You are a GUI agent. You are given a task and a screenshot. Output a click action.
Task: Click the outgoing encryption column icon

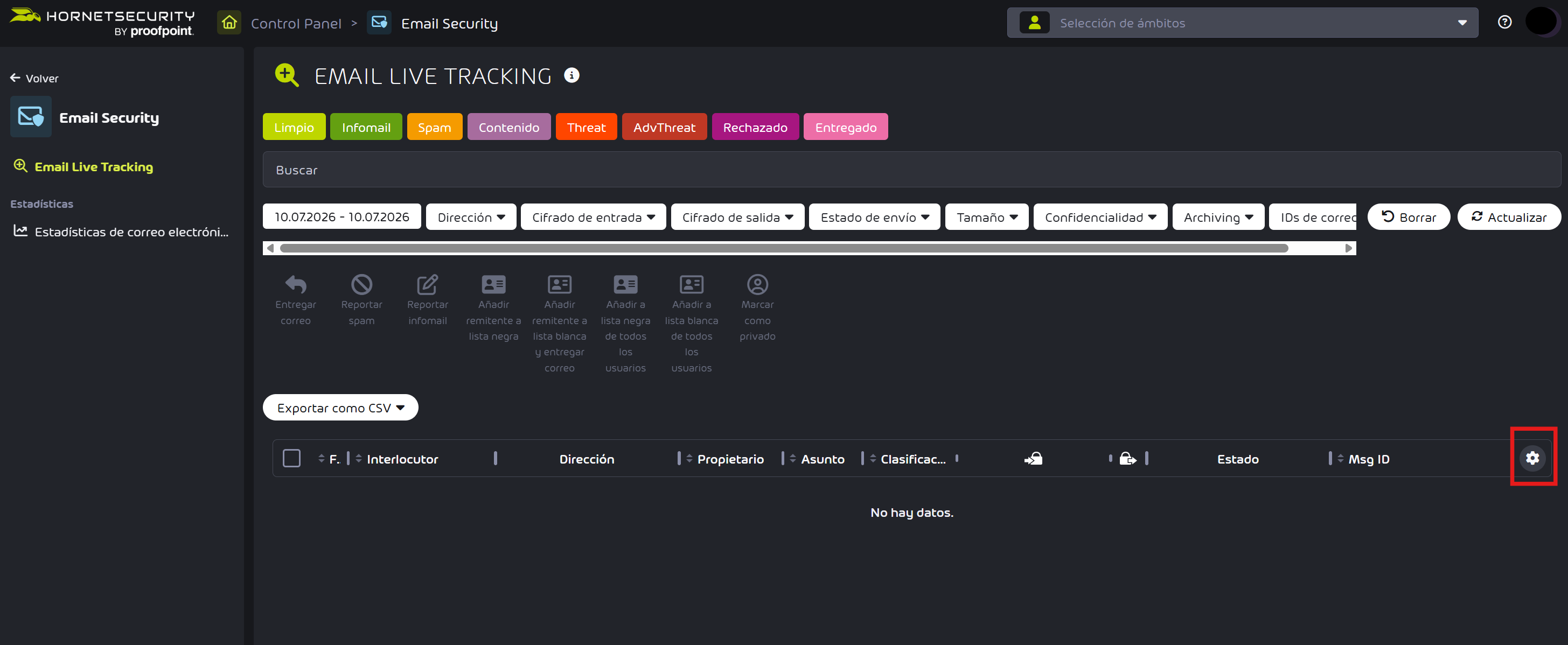point(1127,459)
